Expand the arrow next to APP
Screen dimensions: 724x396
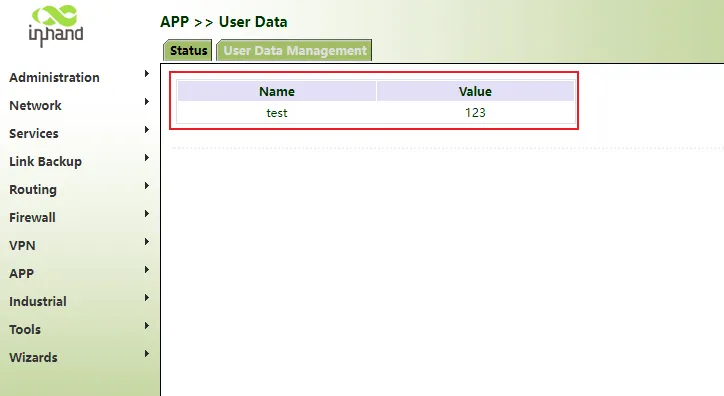click(x=147, y=270)
